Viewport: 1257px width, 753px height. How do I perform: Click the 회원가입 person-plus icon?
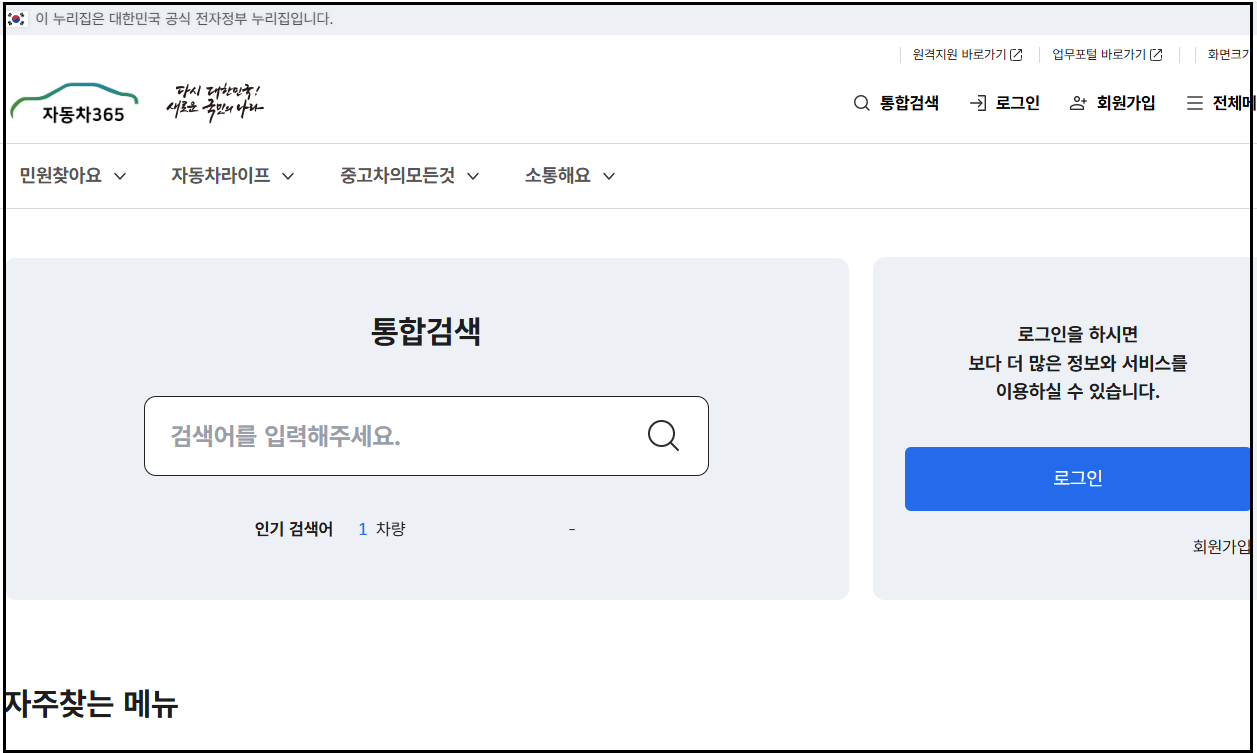point(1075,102)
